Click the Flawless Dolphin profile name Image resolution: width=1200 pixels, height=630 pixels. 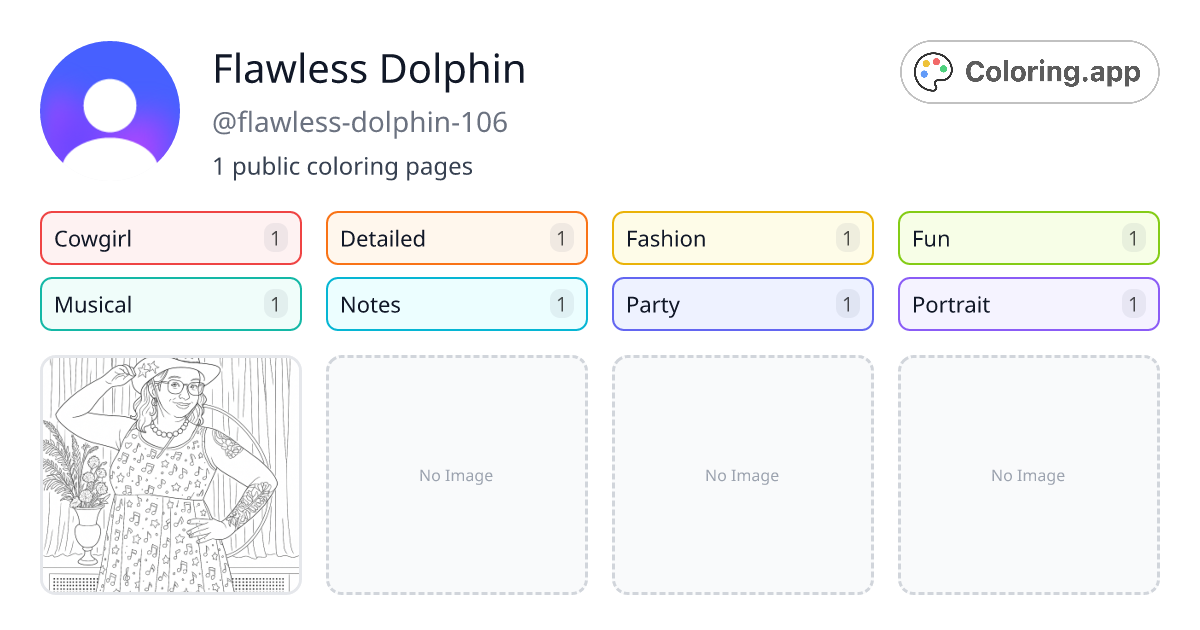pos(369,69)
